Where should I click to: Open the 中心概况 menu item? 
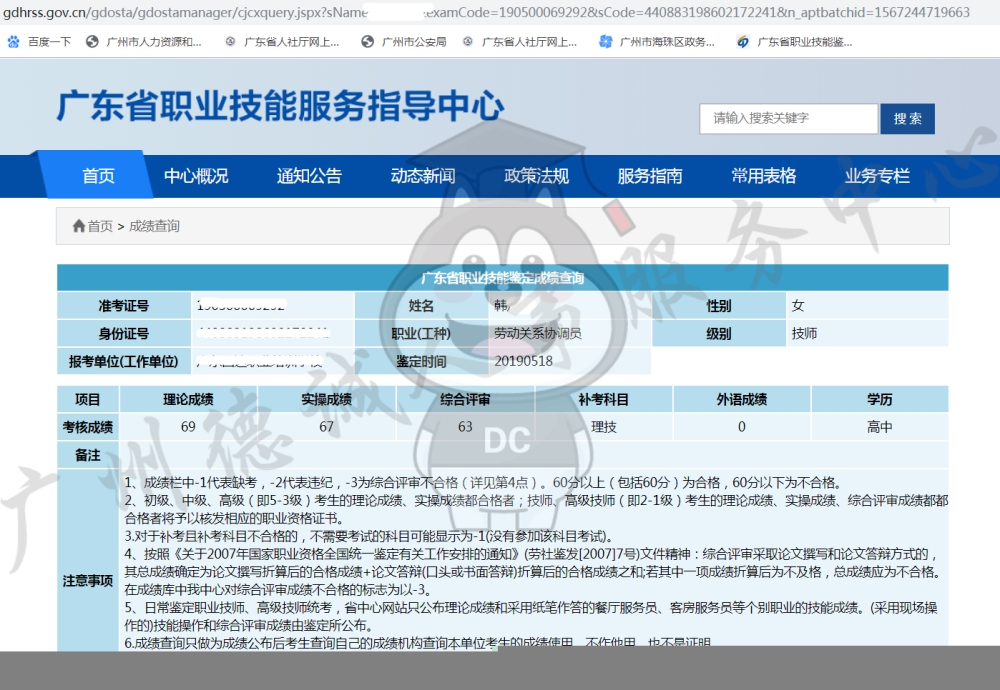[196, 176]
